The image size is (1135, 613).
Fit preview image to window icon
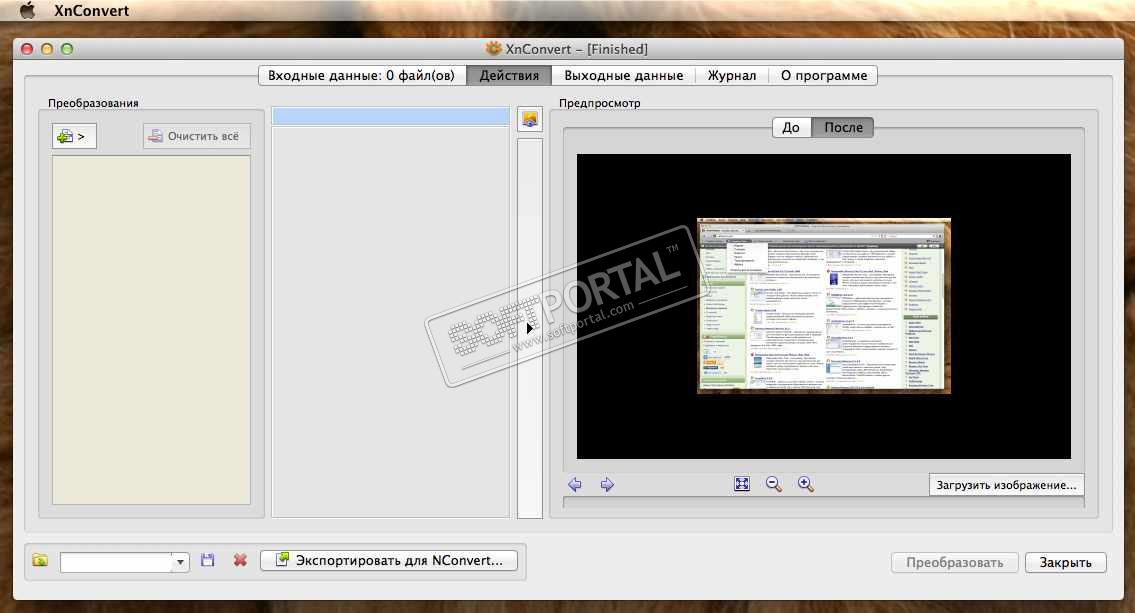click(x=742, y=483)
